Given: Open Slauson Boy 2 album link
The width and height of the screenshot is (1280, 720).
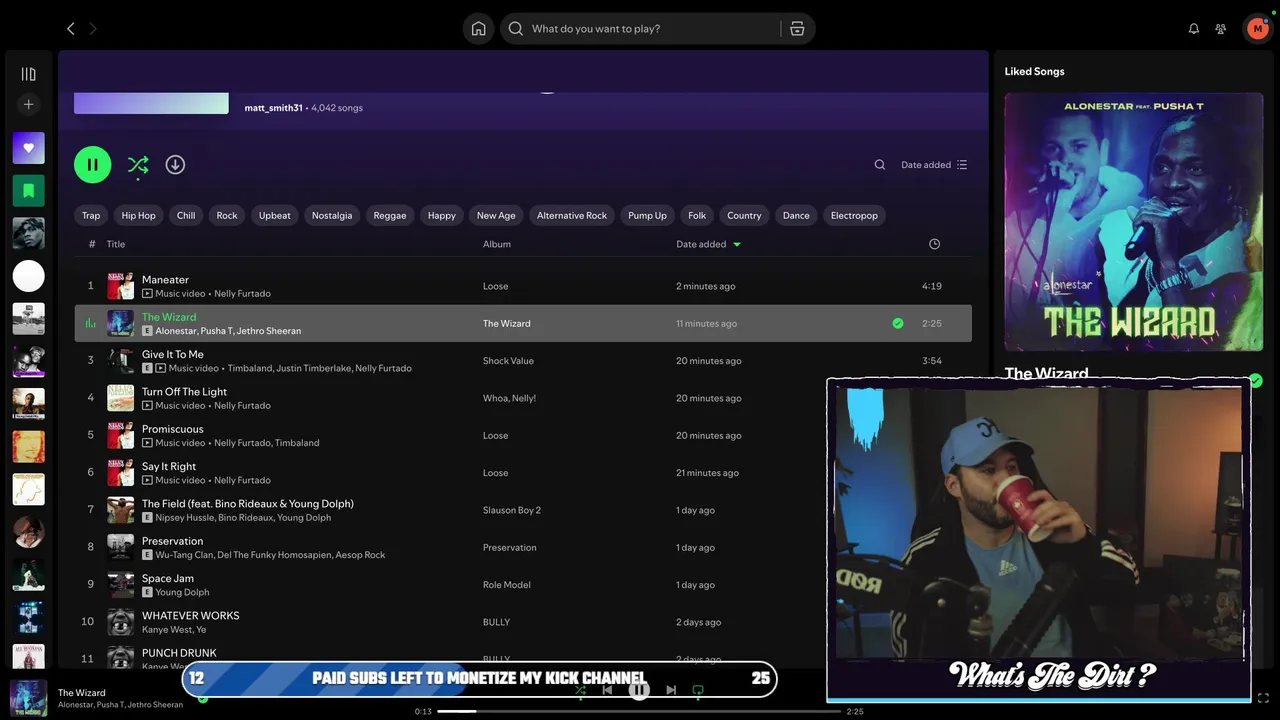Looking at the screenshot, I should coord(512,510).
